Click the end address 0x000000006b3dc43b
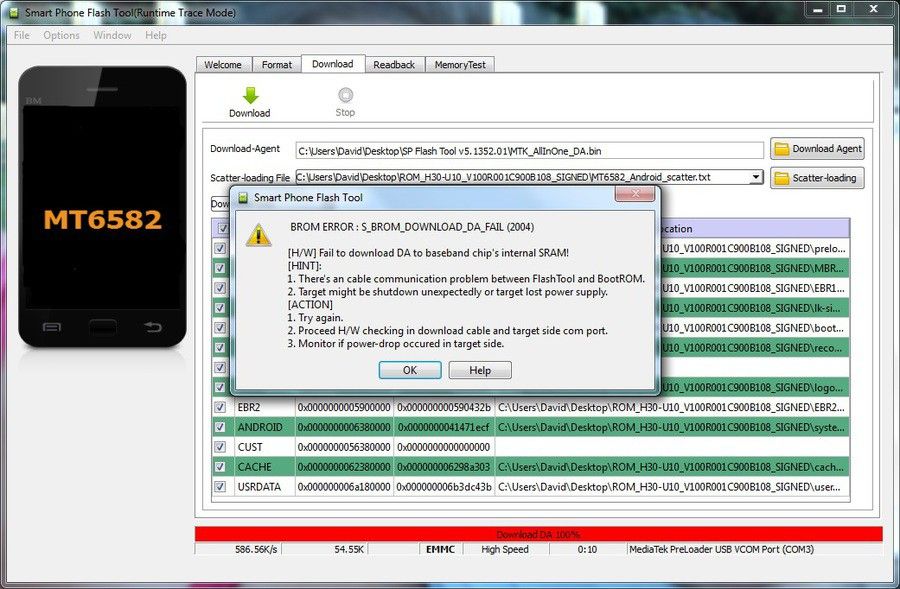 click(x=444, y=487)
